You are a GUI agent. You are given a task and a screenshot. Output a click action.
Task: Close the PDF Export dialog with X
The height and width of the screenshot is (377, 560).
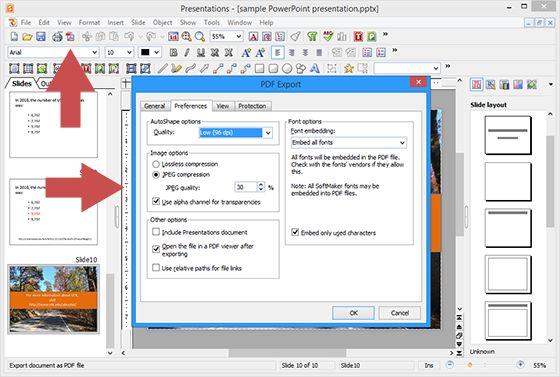coord(418,82)
